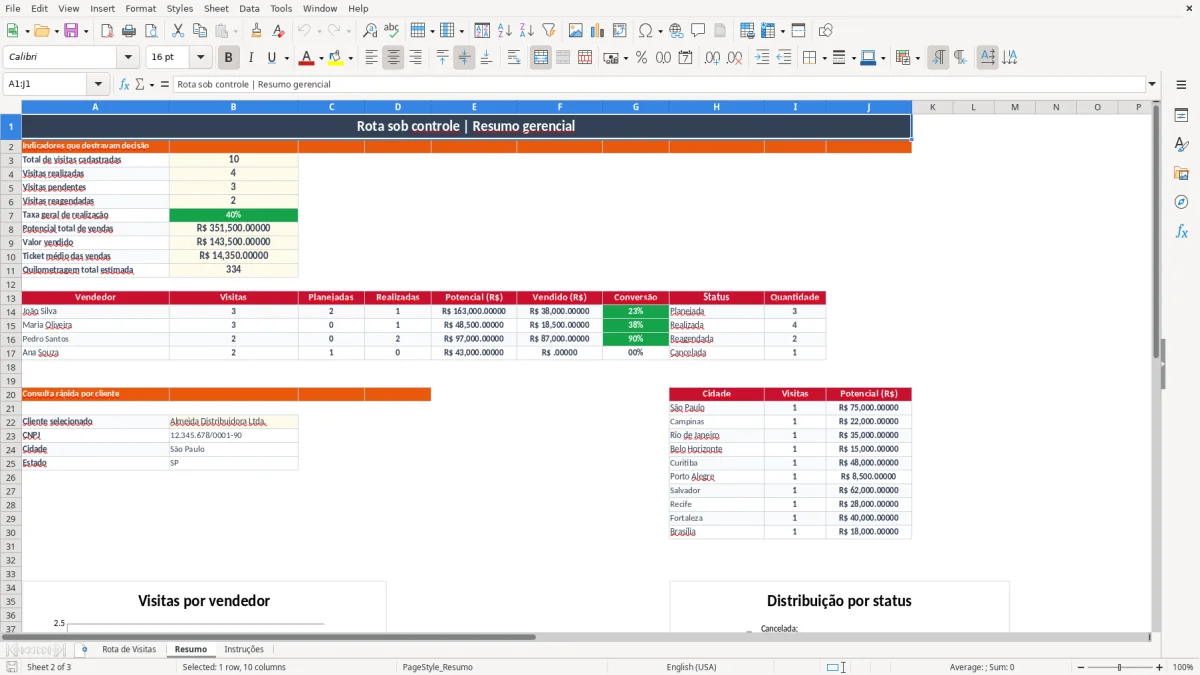
Task: Open the Format menu
Action: (140, 8)
